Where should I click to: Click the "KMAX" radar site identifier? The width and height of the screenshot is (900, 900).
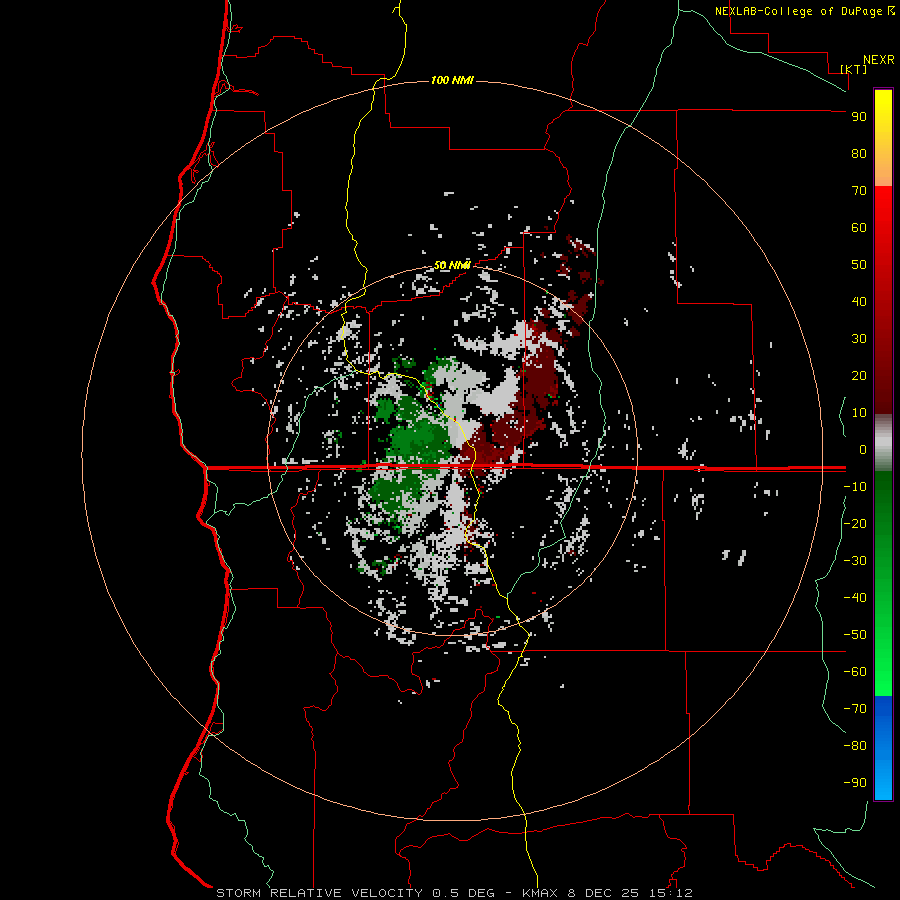(540, 893)
